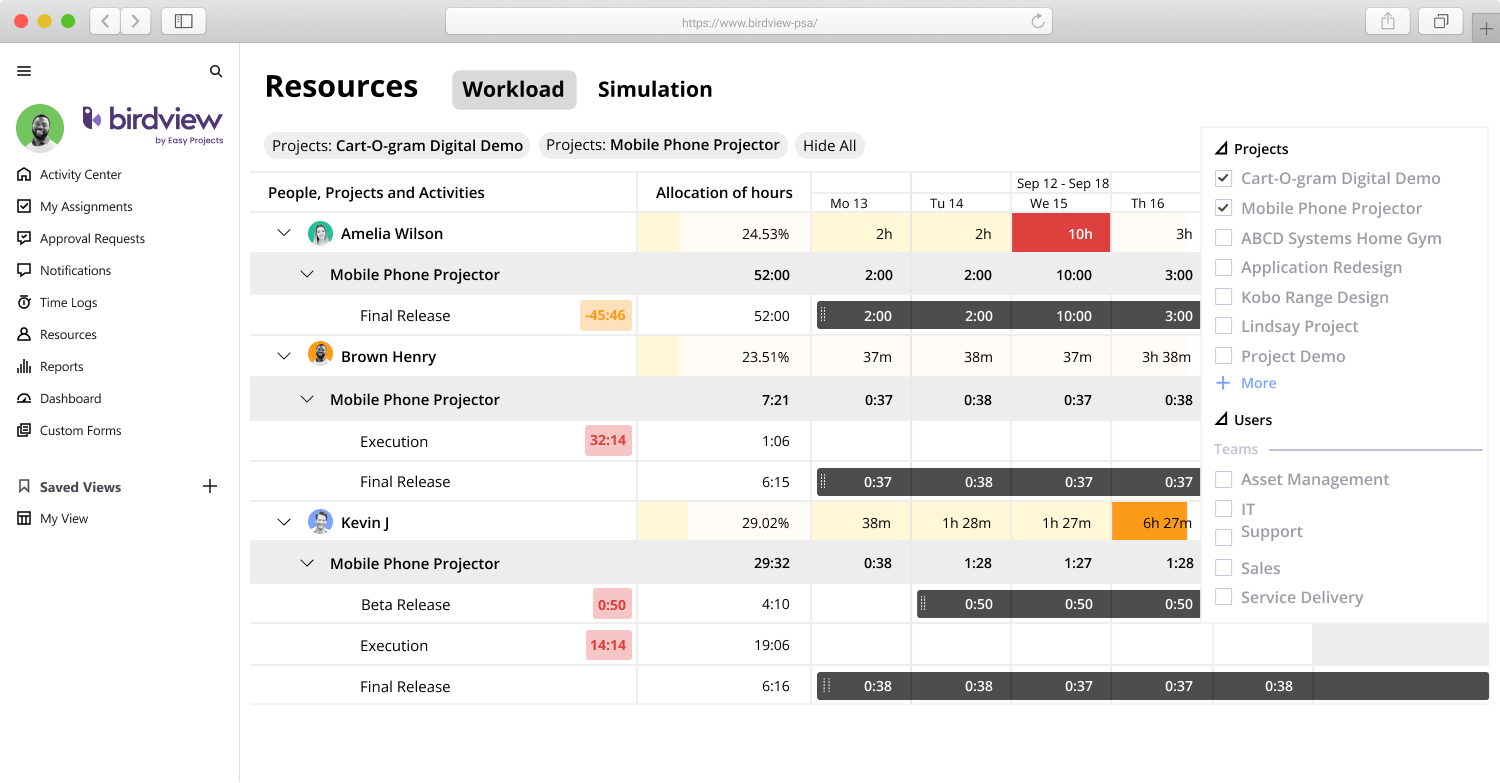Click the Hide All filter button
The height and width of the screenshot is (783, 1500).
pyautogui.click(x=829, y=145)
